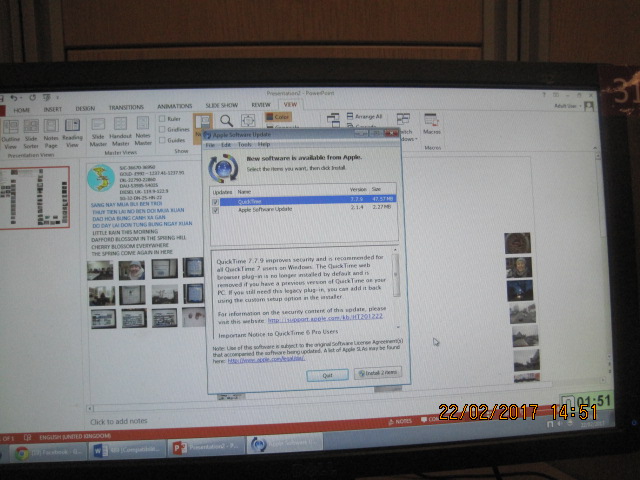Open Help menu in Apple Software Update
Screen dimensions: 640x480
[264, 144]
